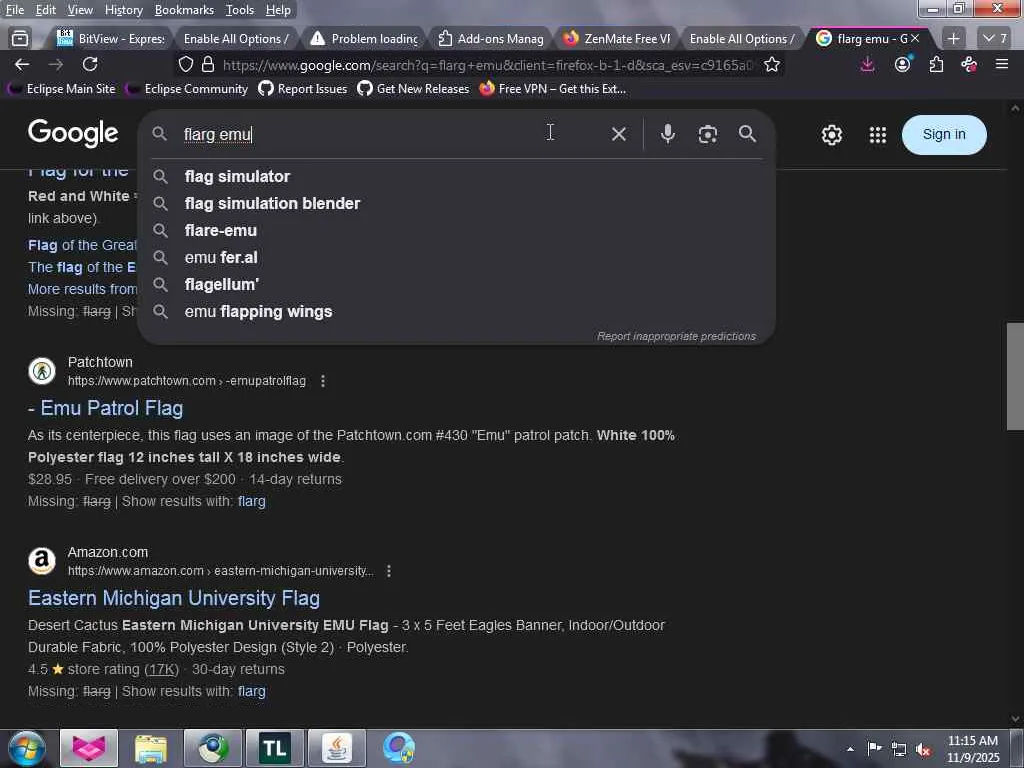This screenshot has width=1024, height=768.
Task: Click flarg link under Amazon result
Action: click(251, 692)
